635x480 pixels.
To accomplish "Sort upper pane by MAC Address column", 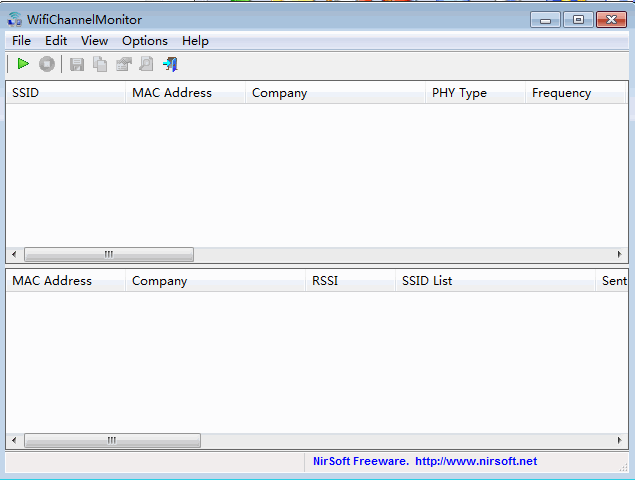I will [185, 93].
